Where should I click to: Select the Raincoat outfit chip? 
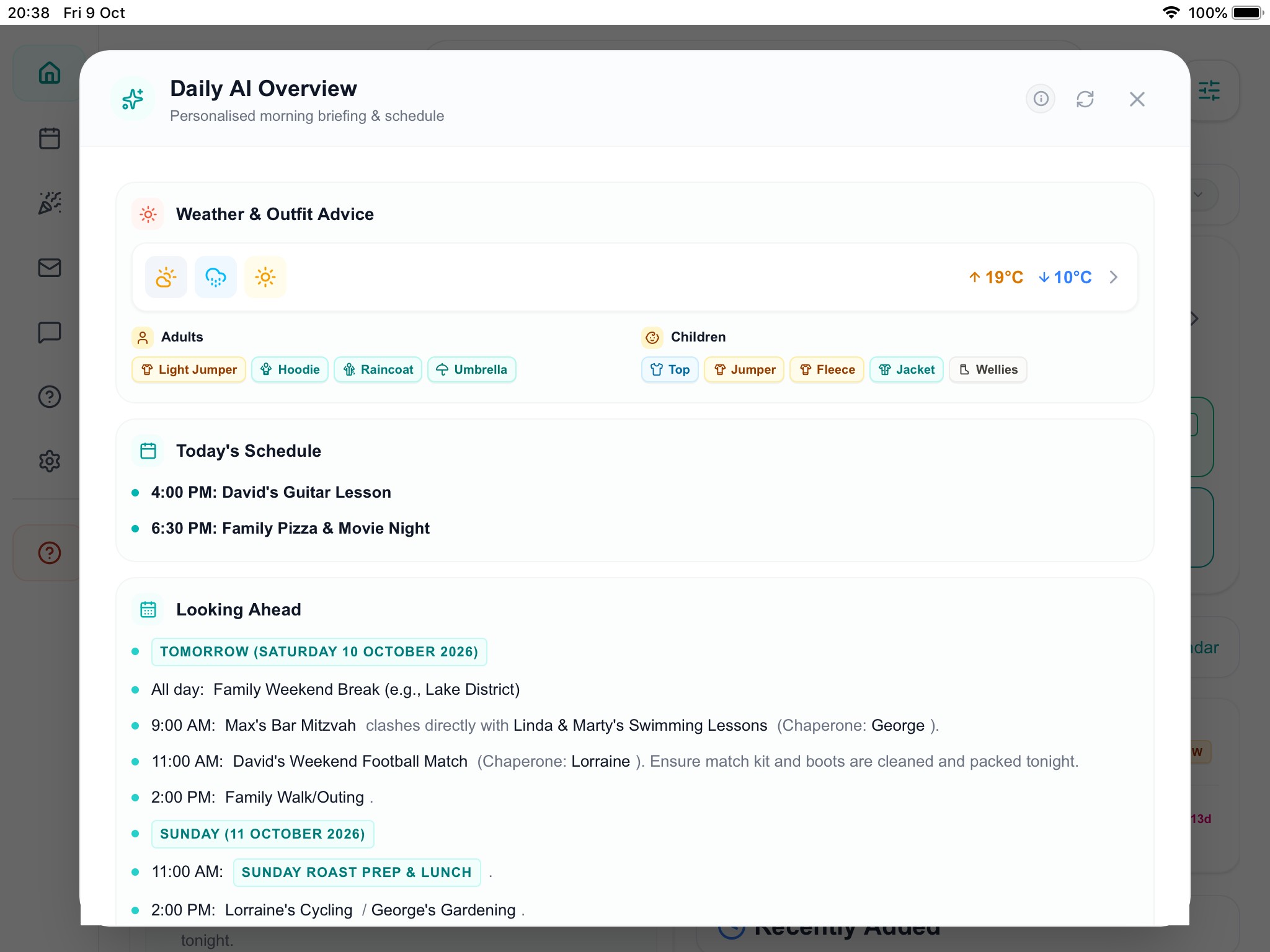coord(378,369)
